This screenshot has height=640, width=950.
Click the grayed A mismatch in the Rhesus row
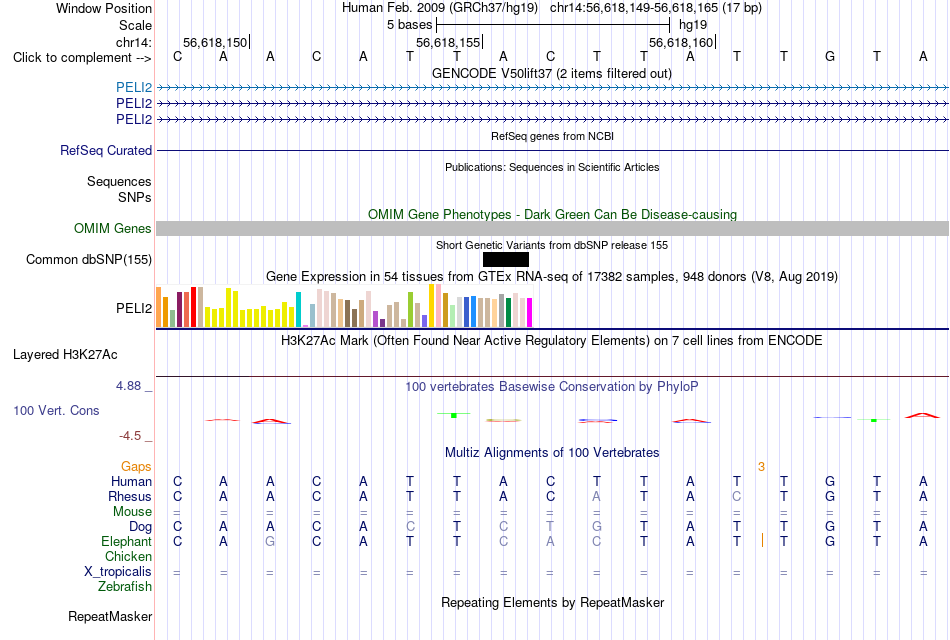click(x=596, y=496)
